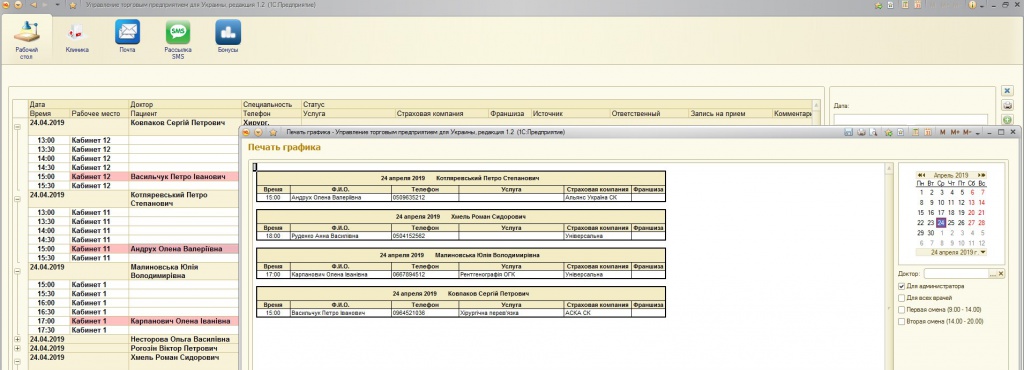The image size is (1024, 370).
Task: Open the Почта mail section
Action: (127, 38)
